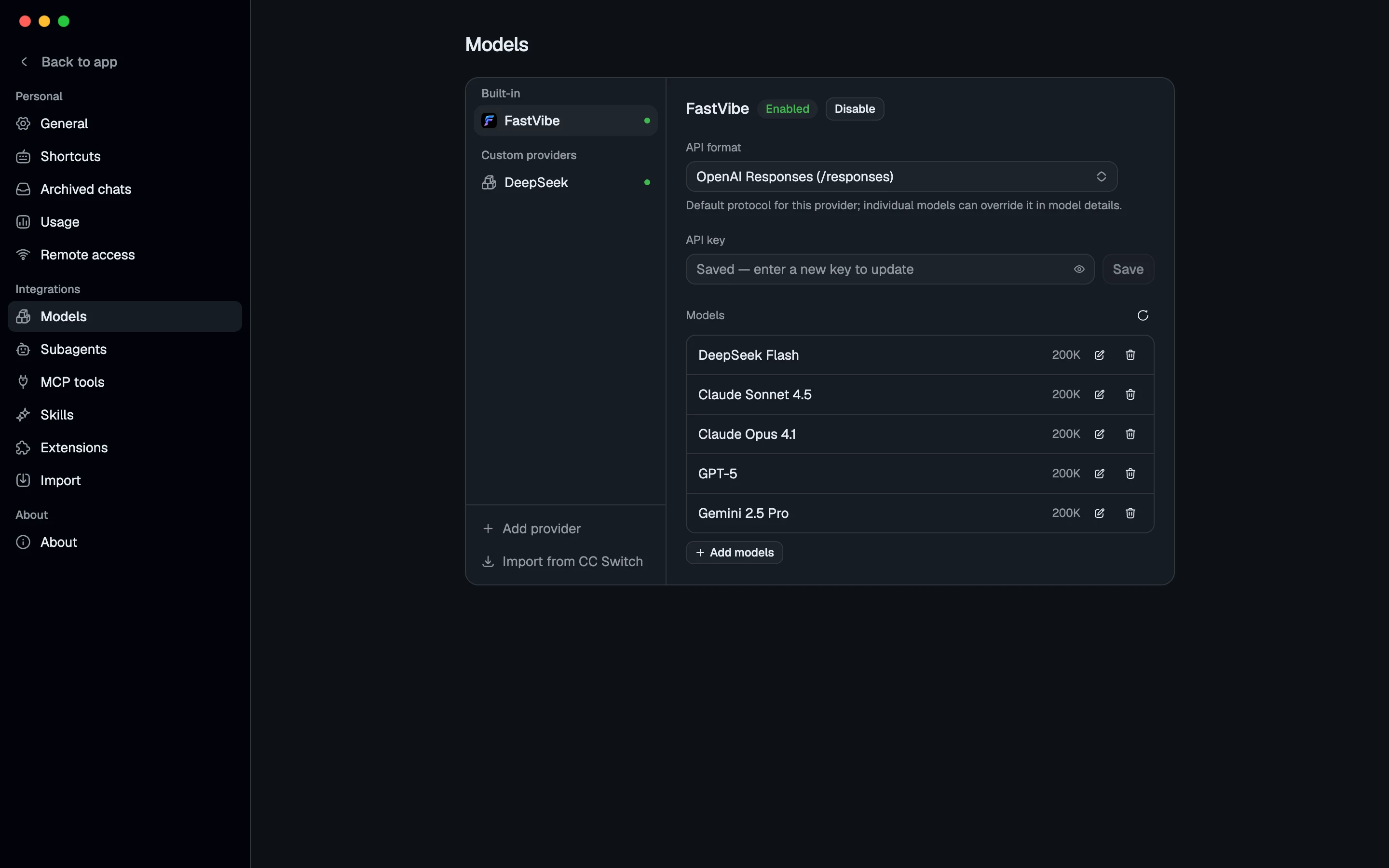The width and height of the screenshot is (1389, 868).
Task: Click the Disable button for FastVibe
Action: pyautogui.click(x=855, y=109)
